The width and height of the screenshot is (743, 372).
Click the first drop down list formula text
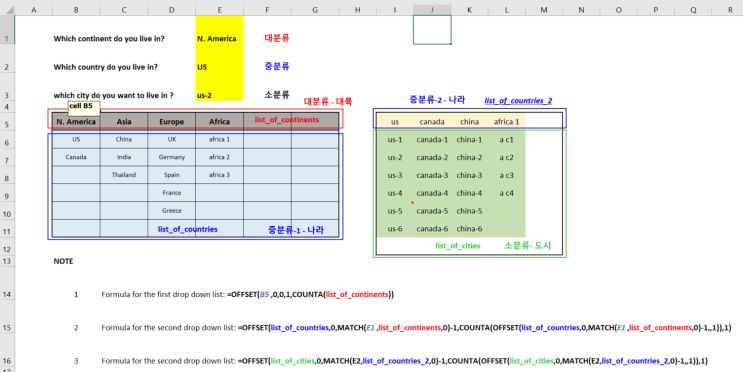click(x=310, y=295)
